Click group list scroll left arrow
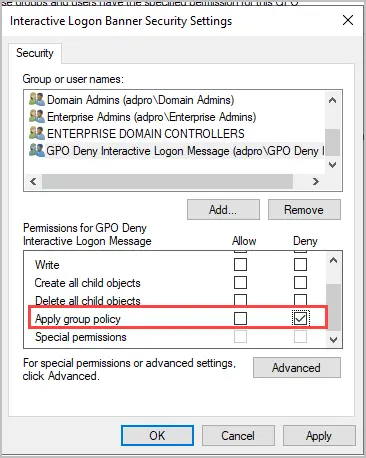The image size is (366, 458). pyautogui.click(x=33, y=182)
